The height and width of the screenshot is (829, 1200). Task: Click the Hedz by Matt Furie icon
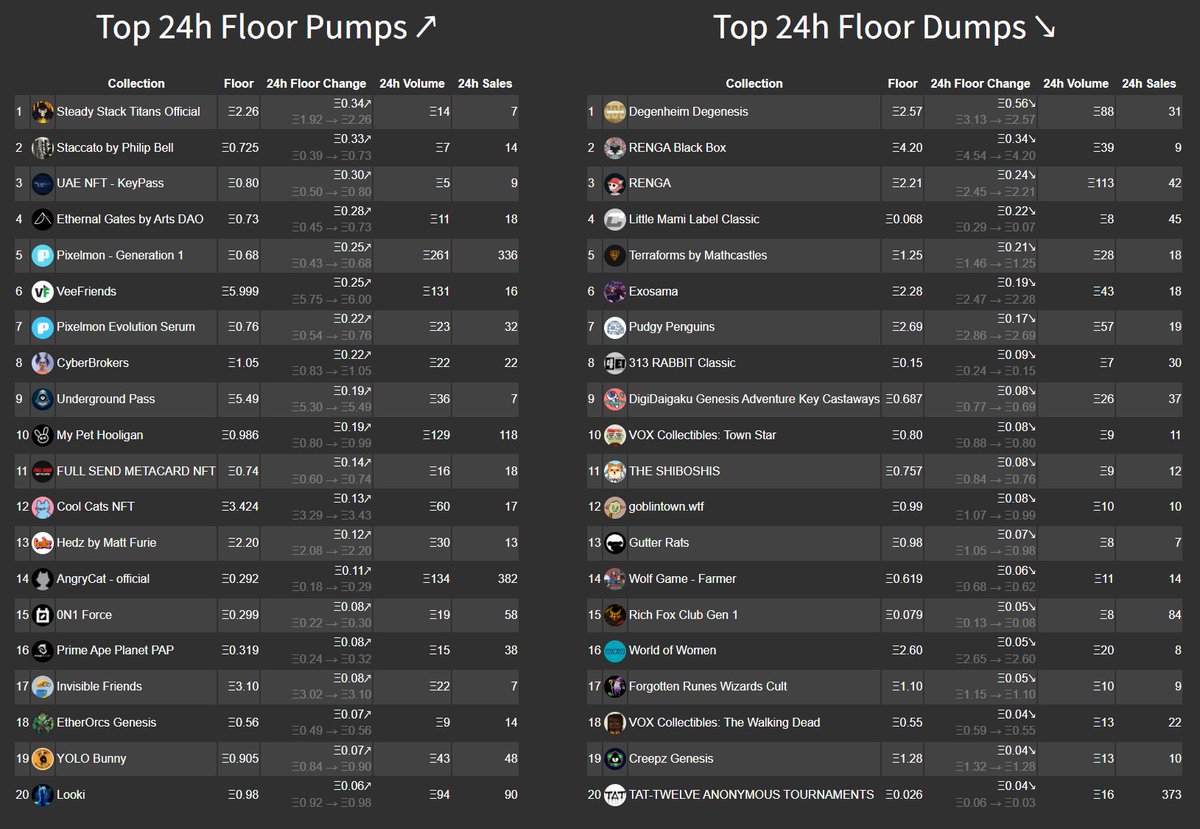(x=42, y=544)
